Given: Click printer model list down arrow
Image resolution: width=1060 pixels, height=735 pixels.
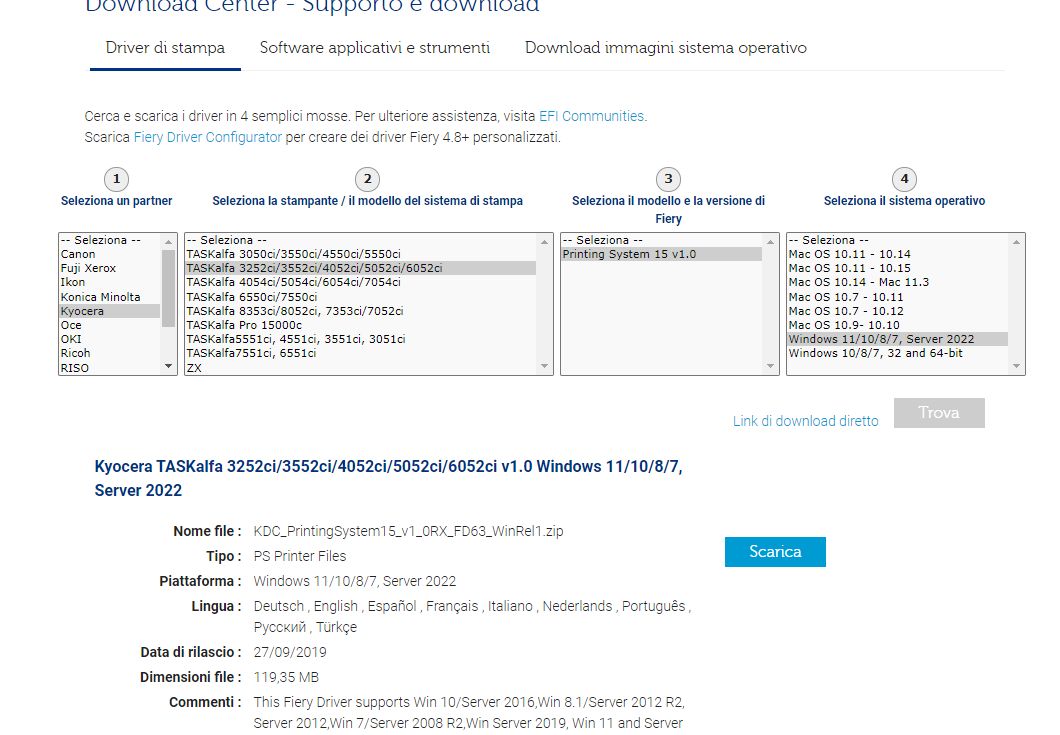Looking at the screenshot, I should click(x=545, y=366).
